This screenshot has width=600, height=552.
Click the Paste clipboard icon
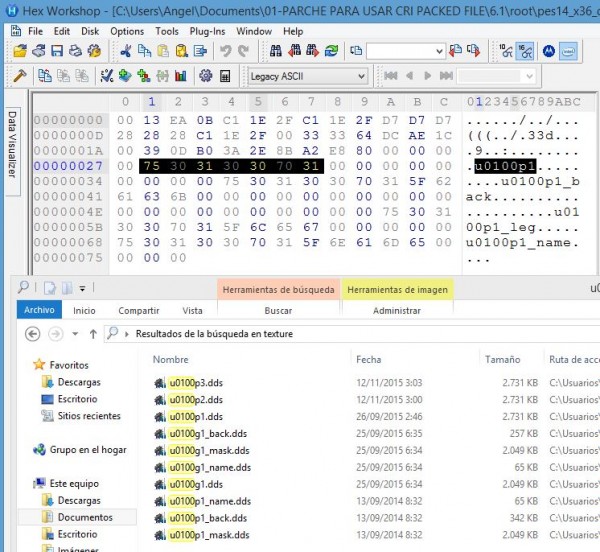pos(163,50)
